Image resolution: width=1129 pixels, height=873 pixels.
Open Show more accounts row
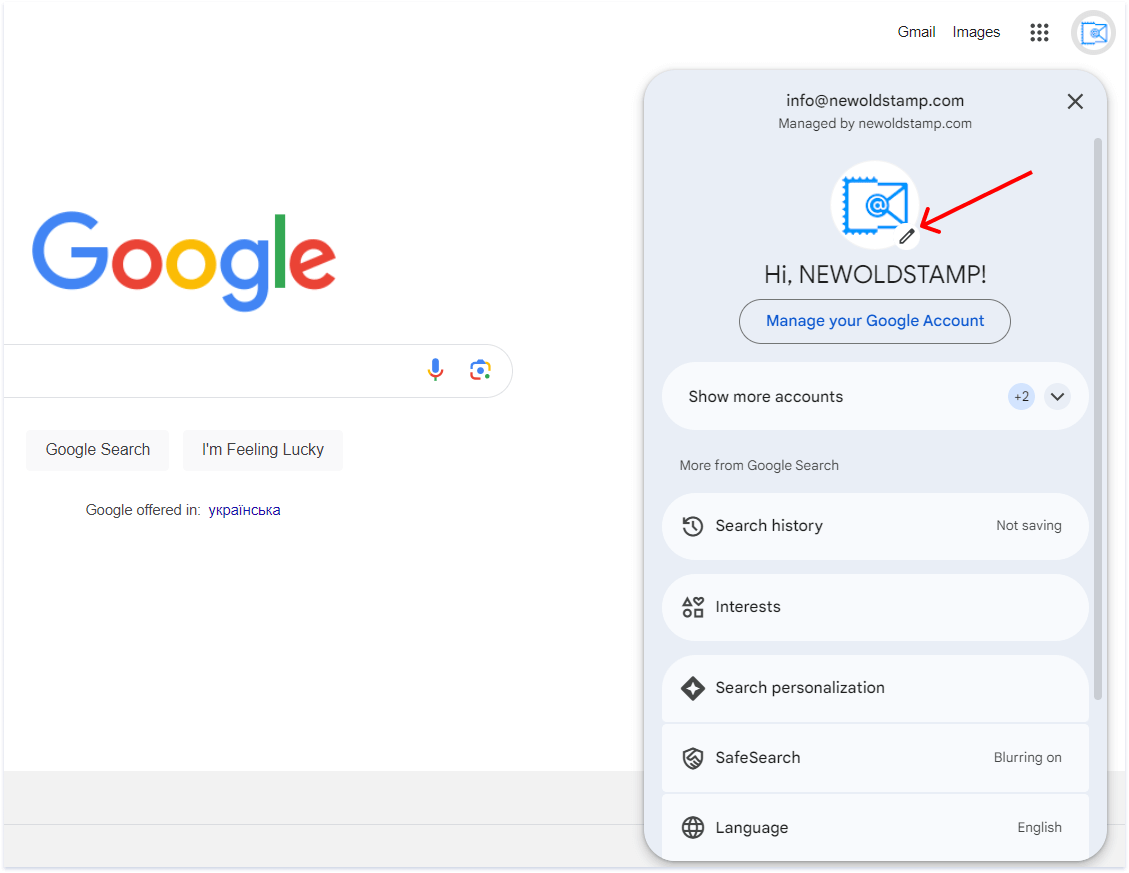(x=875, y=396)
